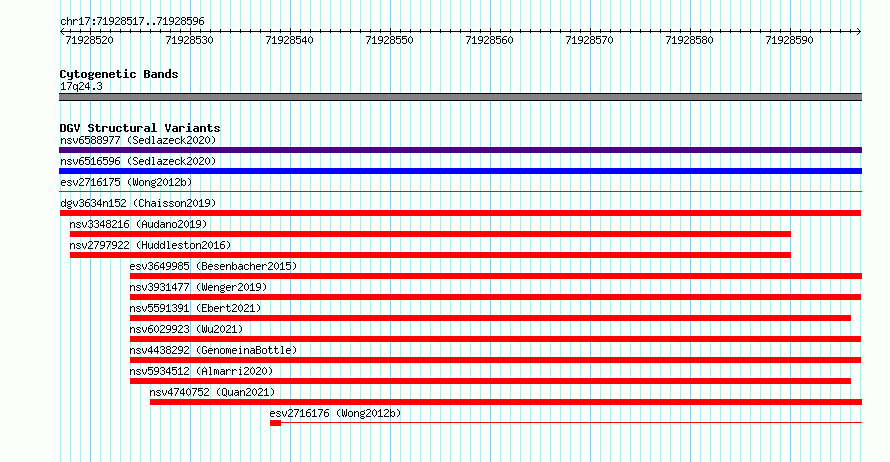Click ruler position 71928520
The image size is (890, 462).
click(90, 40)
